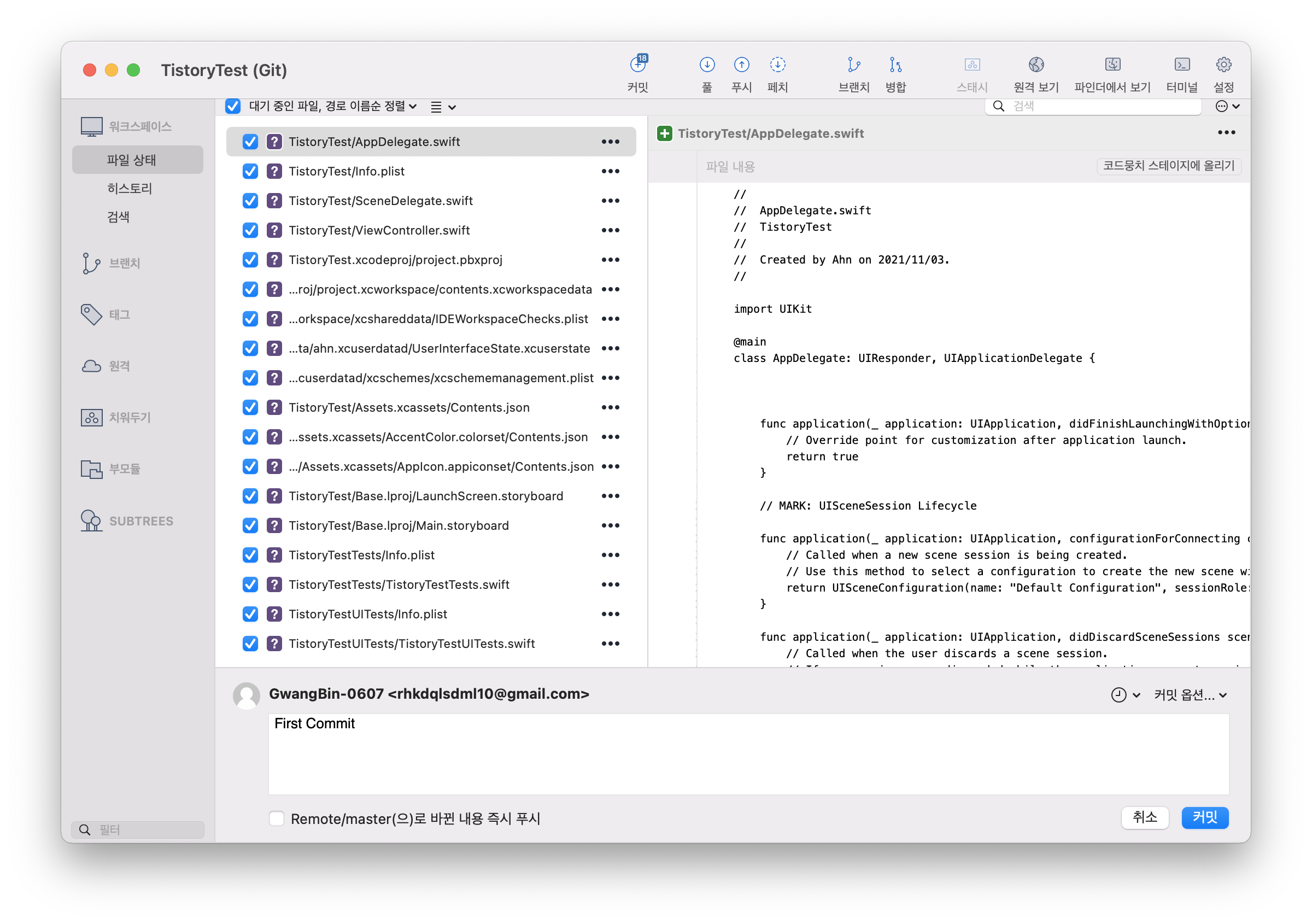Click the Commit (커밋) toolbar icon
The image size is (1312, 924).
point(638,65)
